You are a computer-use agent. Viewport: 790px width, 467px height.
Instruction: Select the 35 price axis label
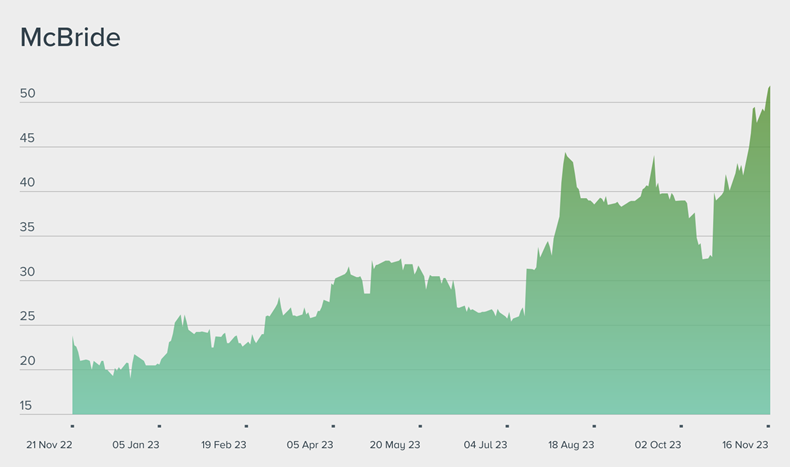click(27, 228)
